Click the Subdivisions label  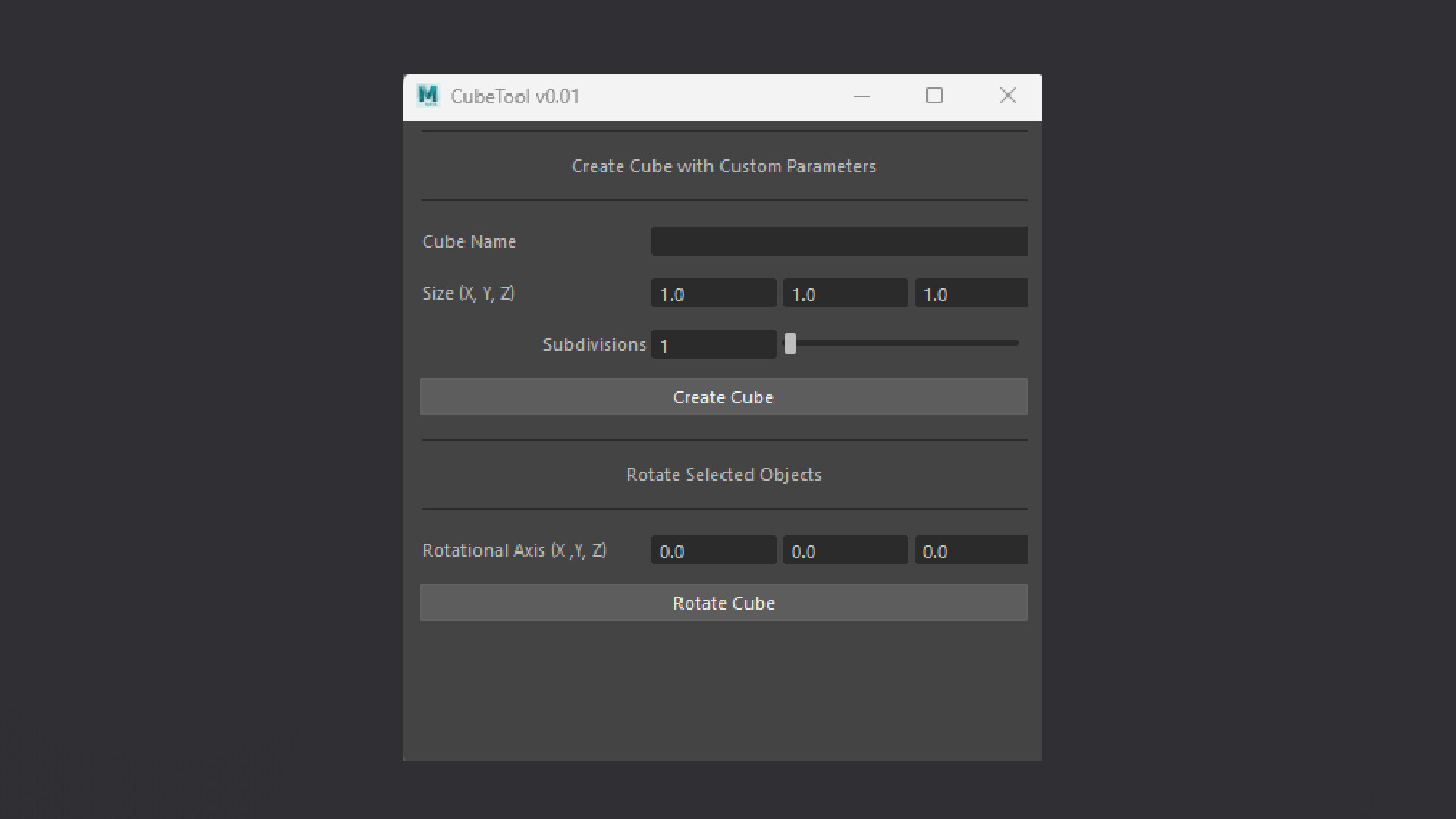(x=594, y=344)
